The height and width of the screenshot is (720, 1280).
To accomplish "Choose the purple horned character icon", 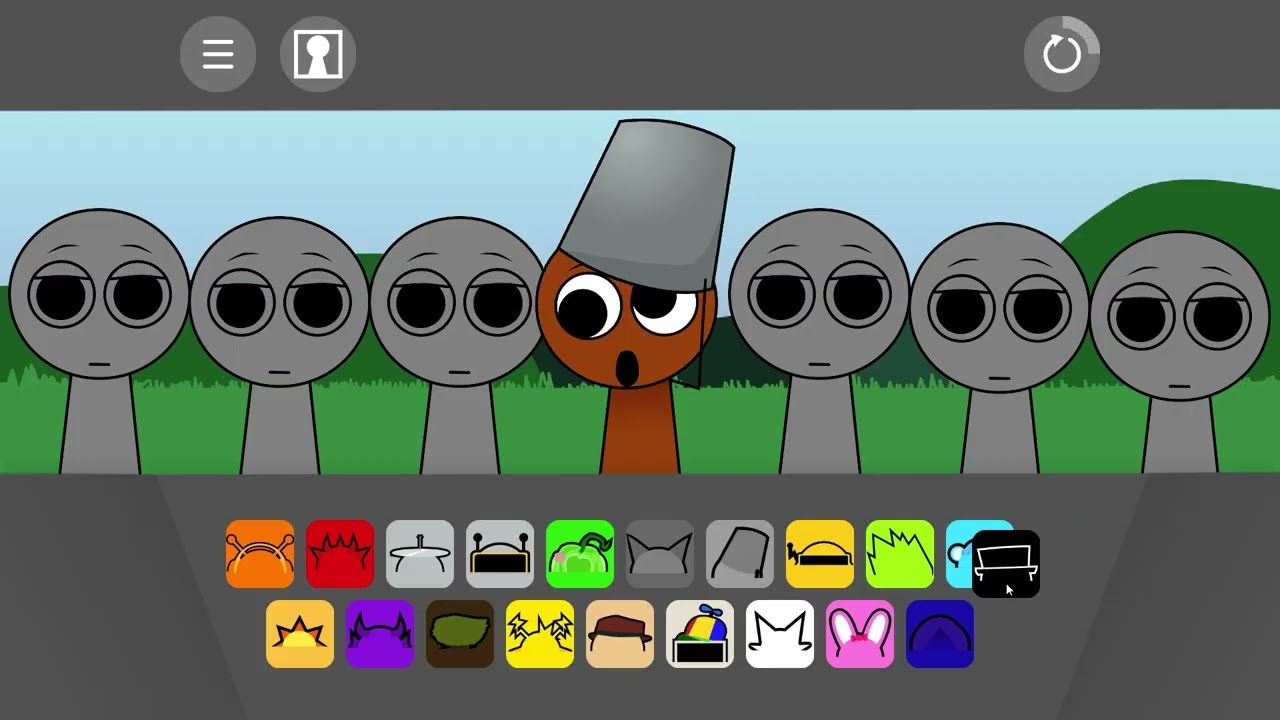I will point(380,634).
